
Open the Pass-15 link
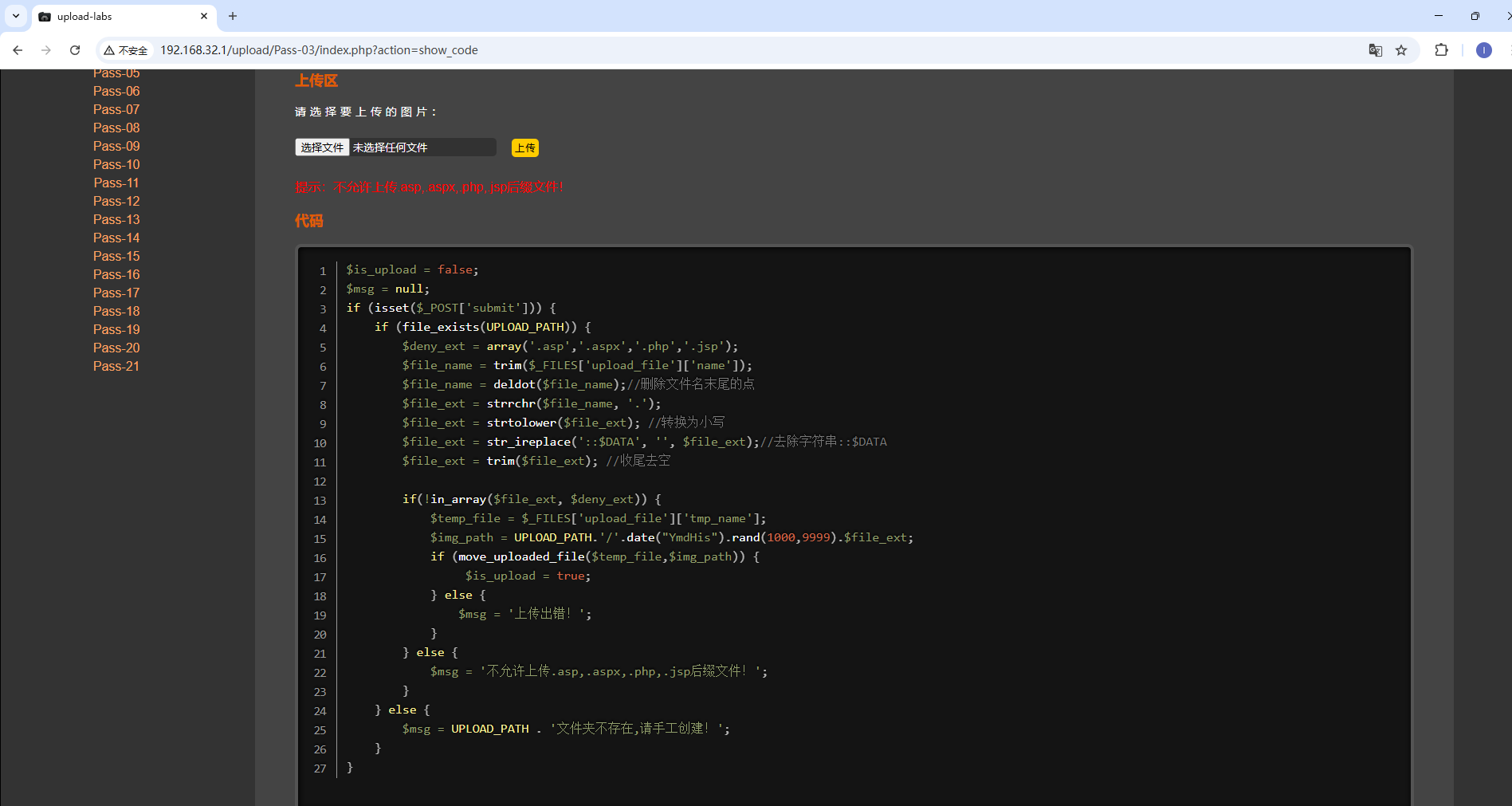[116, 256]
